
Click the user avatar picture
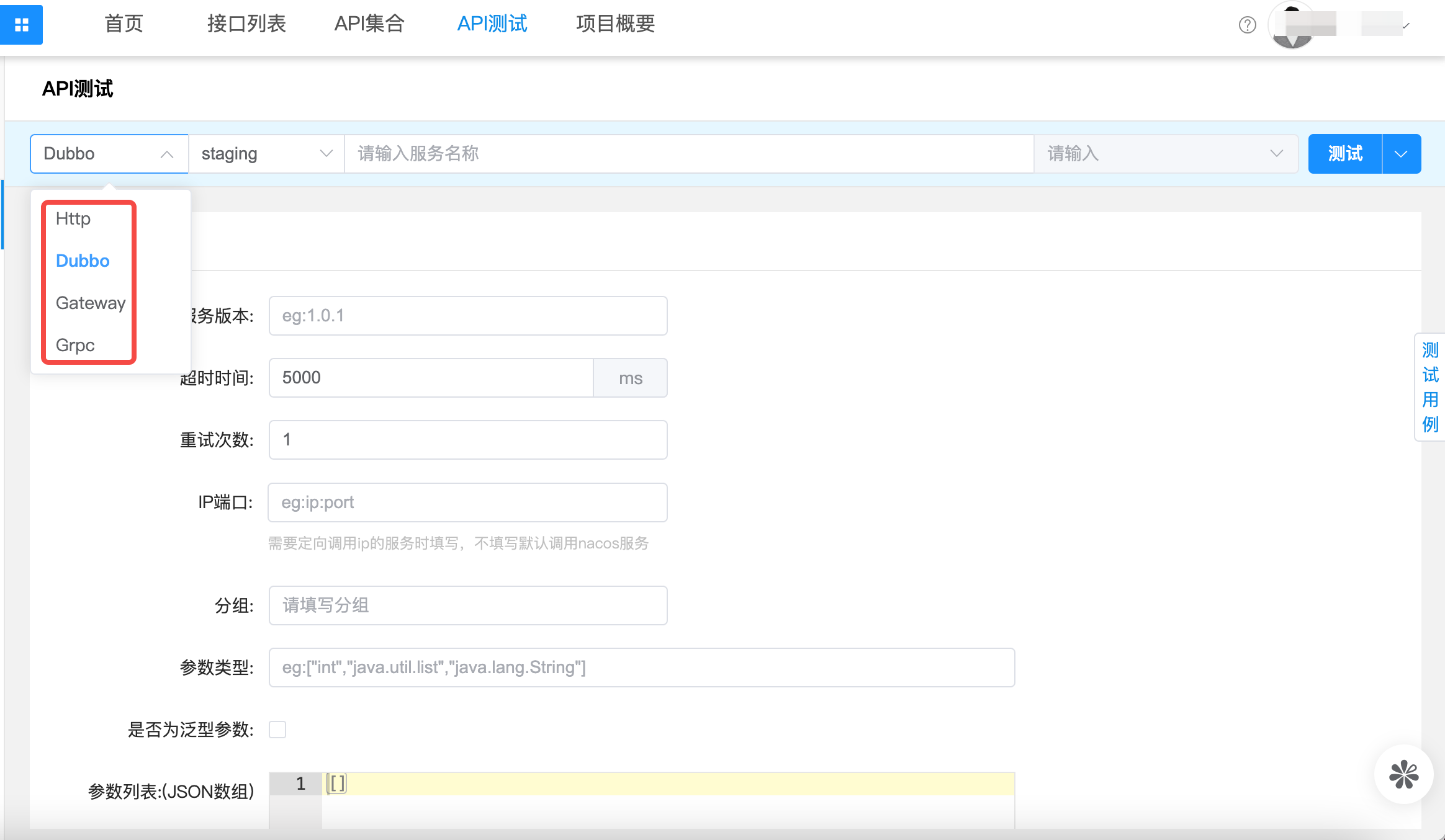point(1292,26)
